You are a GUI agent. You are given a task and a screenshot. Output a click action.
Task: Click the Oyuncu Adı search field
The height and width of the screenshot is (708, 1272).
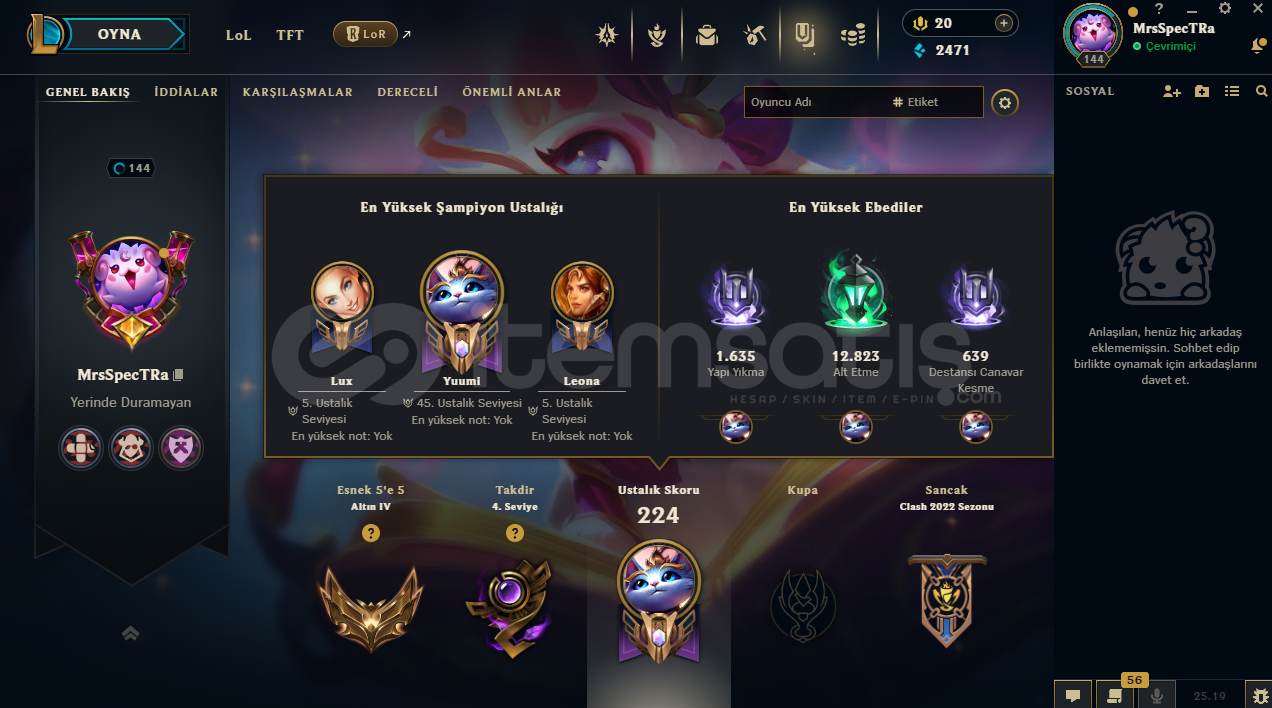point(814,102)
